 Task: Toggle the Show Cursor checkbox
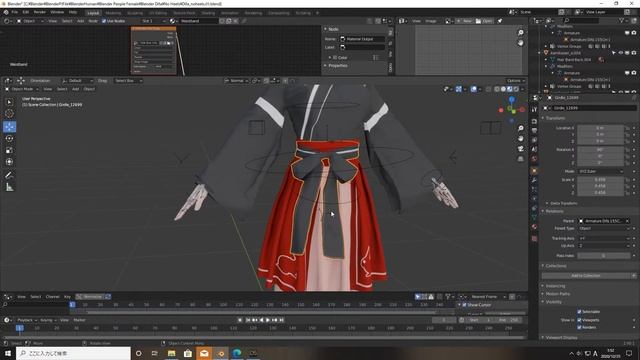464,305
